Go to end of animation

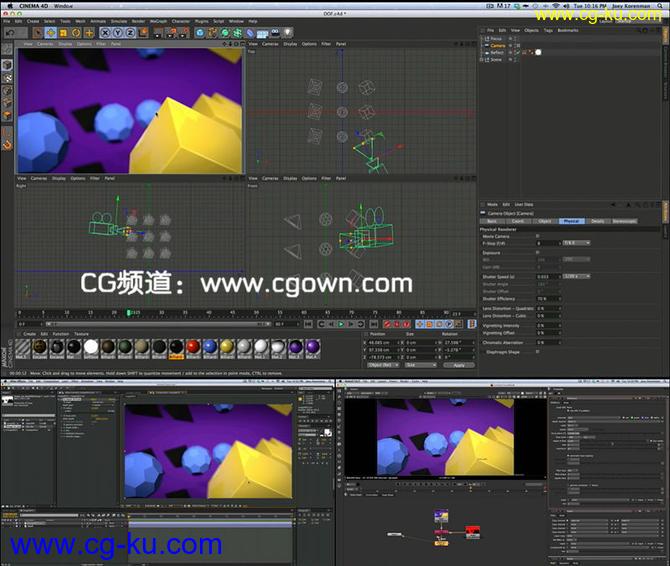tap(373, 324)
